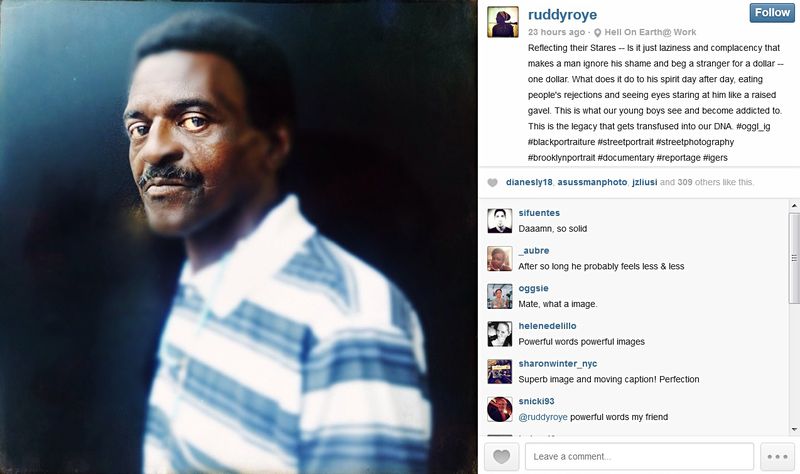Open the dianesly18 liker link
Image resolution: width=800 pixels, height=474 pixels.
pyautogui.click(x=529, y=182)
